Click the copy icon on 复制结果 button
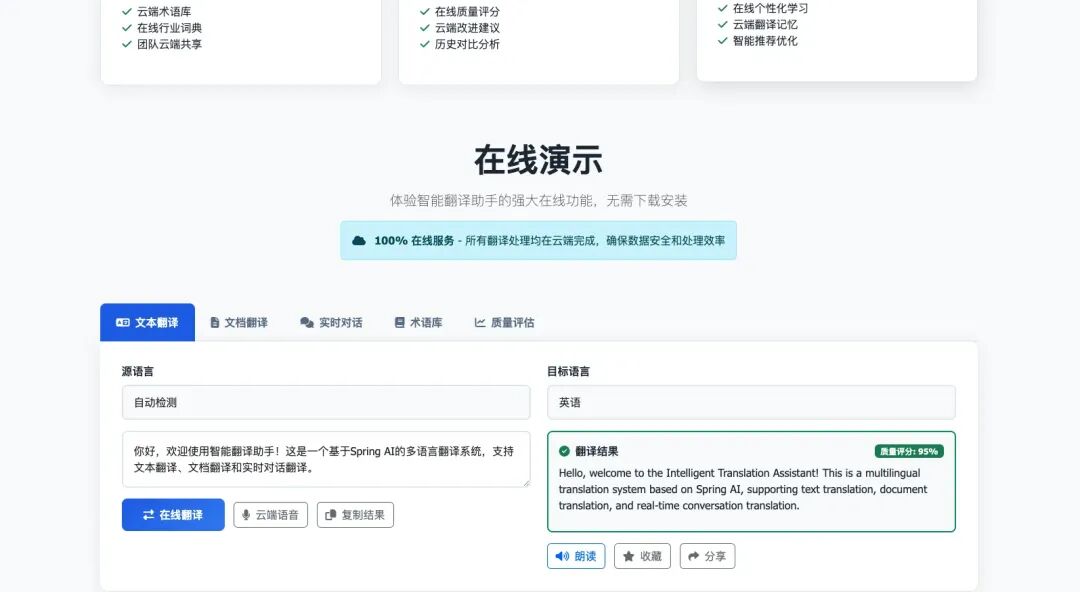Screen dimensions: 1080x592 (330, 515)
